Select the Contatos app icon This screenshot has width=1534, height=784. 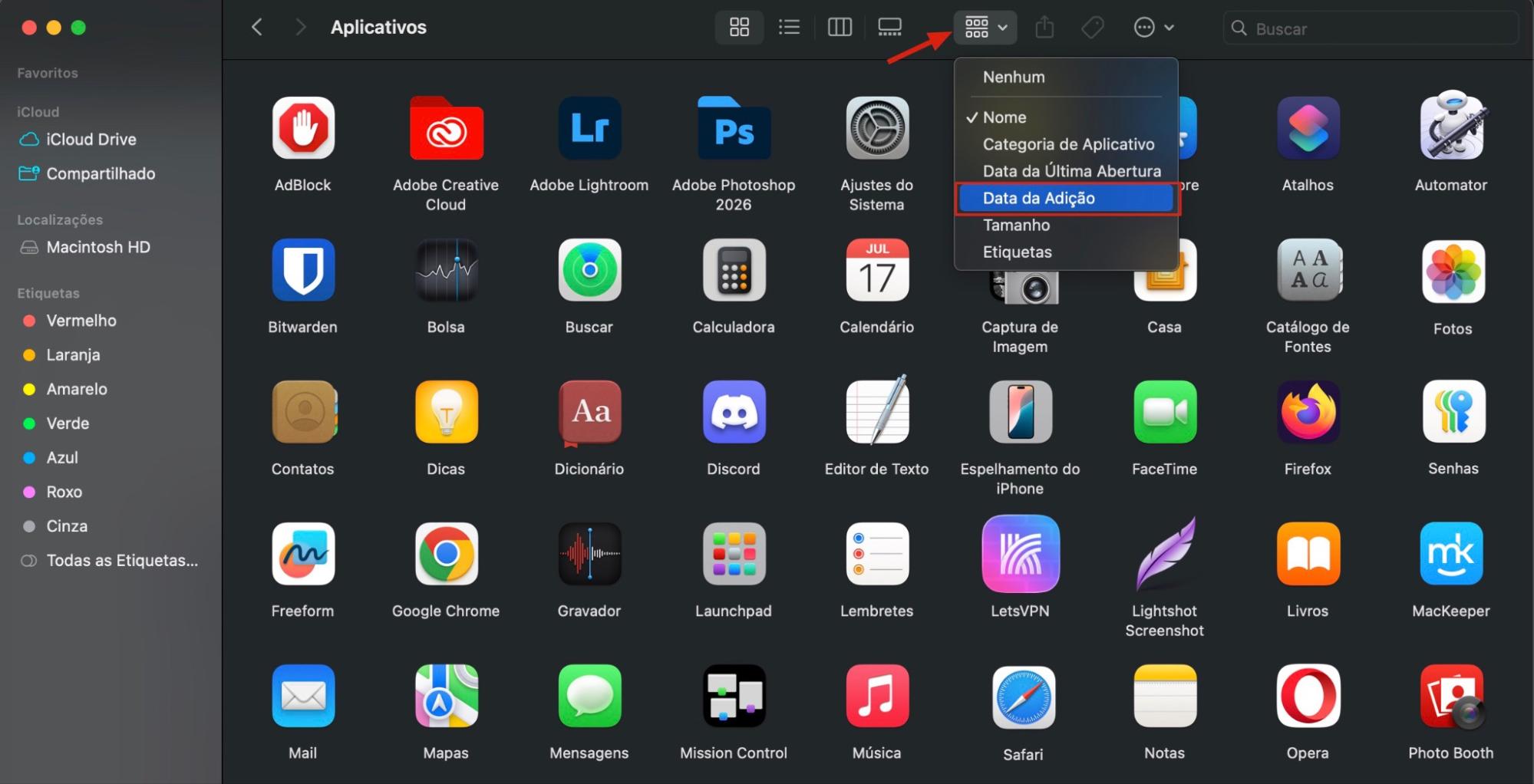coord(304,411)
